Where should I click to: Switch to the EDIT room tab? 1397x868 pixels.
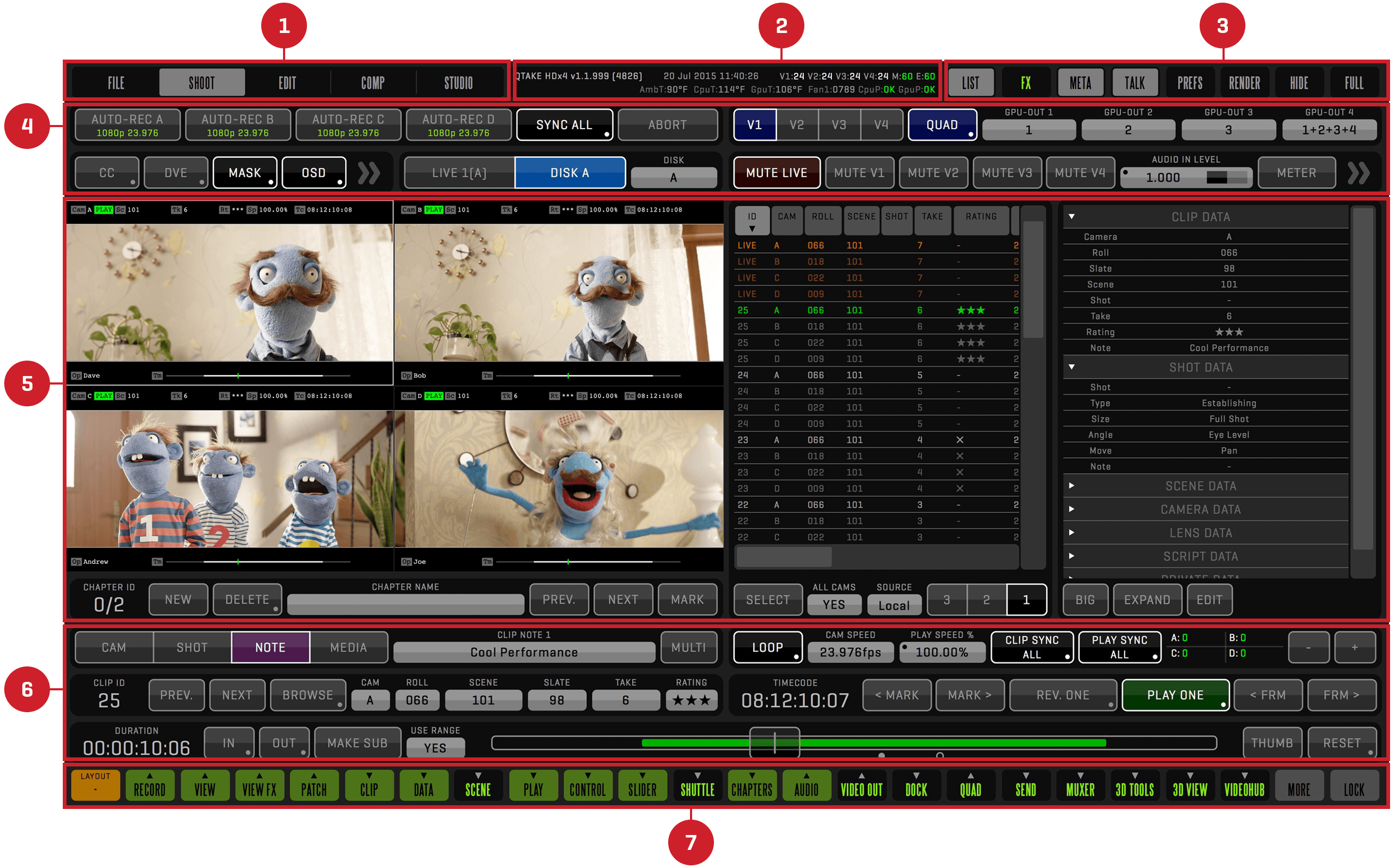coord(287,84)
